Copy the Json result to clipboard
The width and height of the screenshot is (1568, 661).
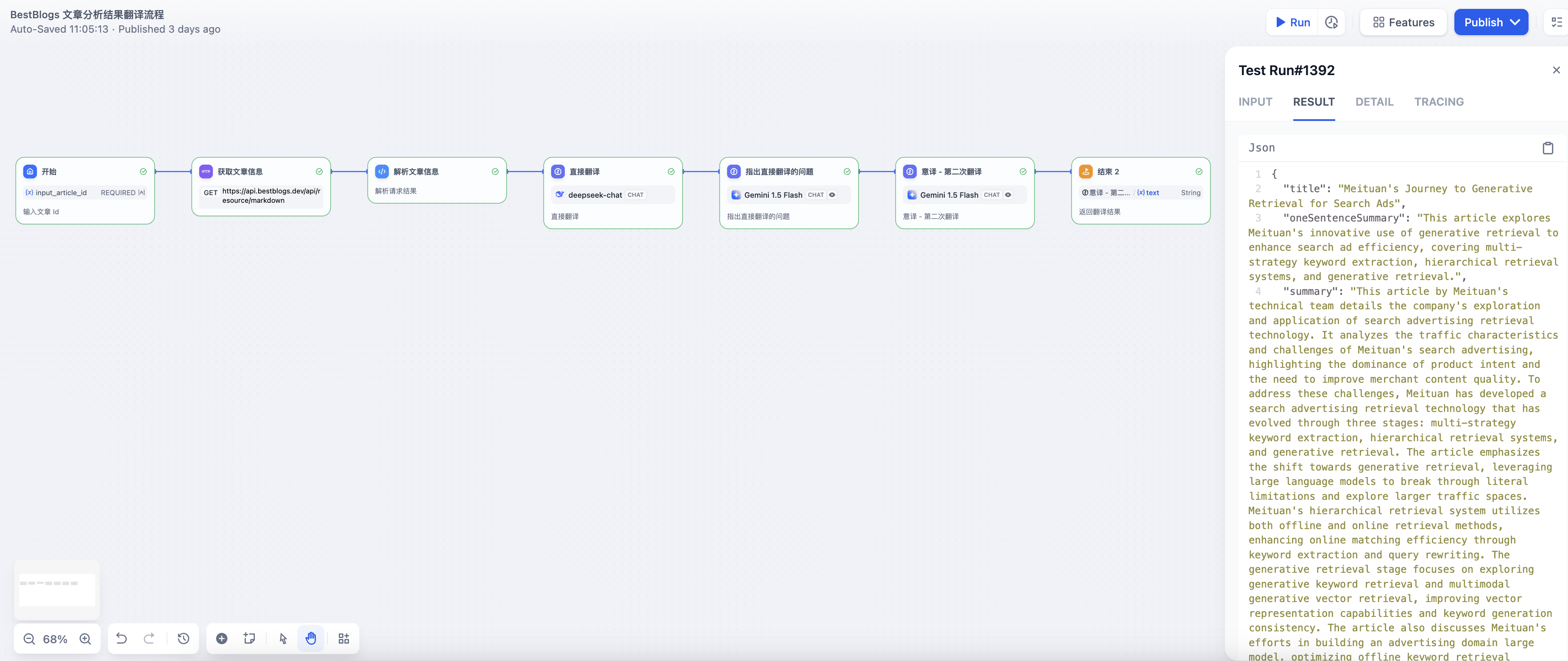[1547, 148]
